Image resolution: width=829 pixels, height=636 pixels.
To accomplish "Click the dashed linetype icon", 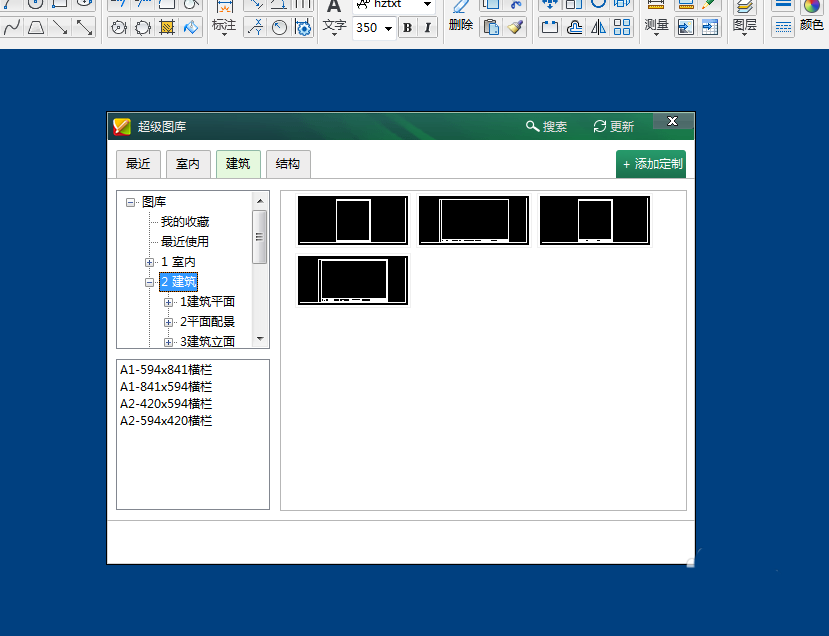I will 783,27.
